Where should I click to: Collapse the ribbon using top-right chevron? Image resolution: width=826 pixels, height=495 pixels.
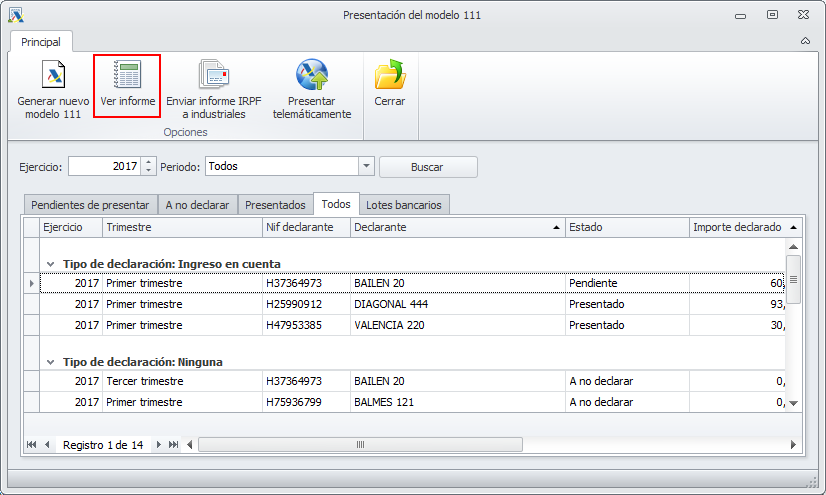pos(805,42)
